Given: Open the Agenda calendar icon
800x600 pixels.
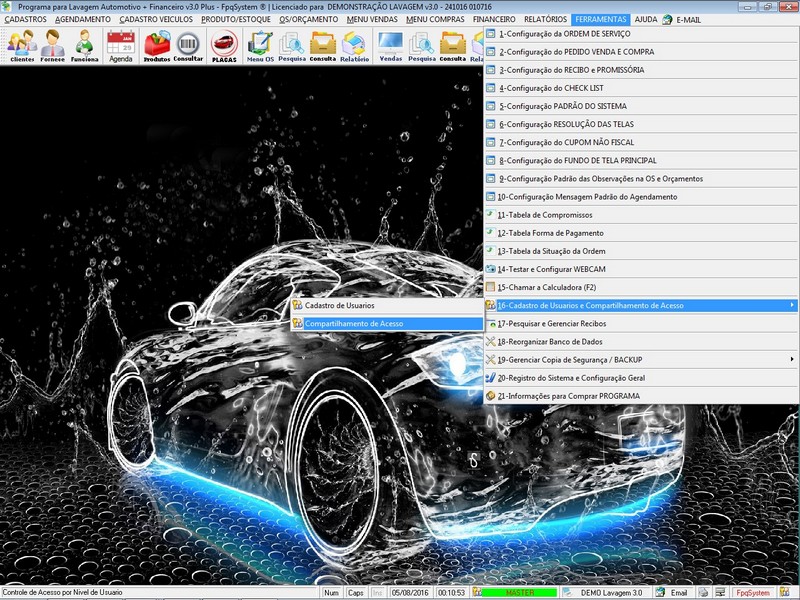Looking at the screenshot, I should (121, 45).
